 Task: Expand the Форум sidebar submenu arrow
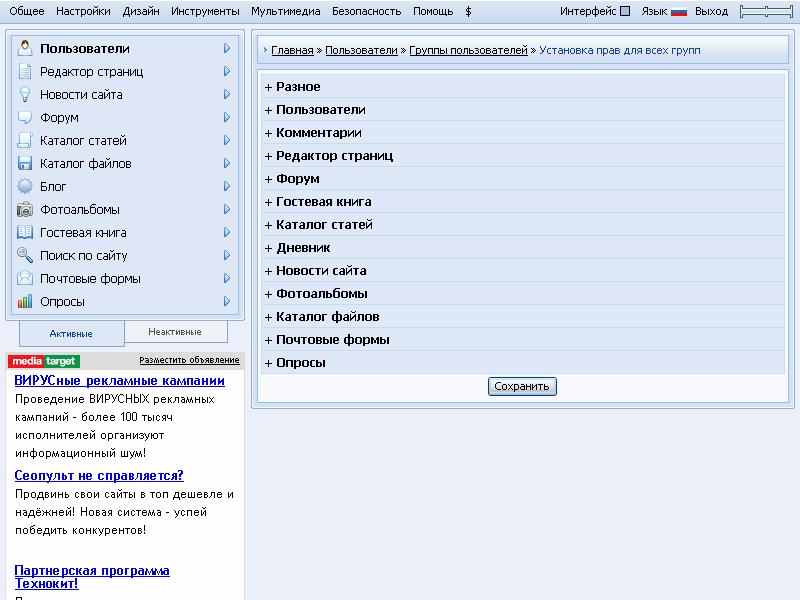click(x=227, y=117)
